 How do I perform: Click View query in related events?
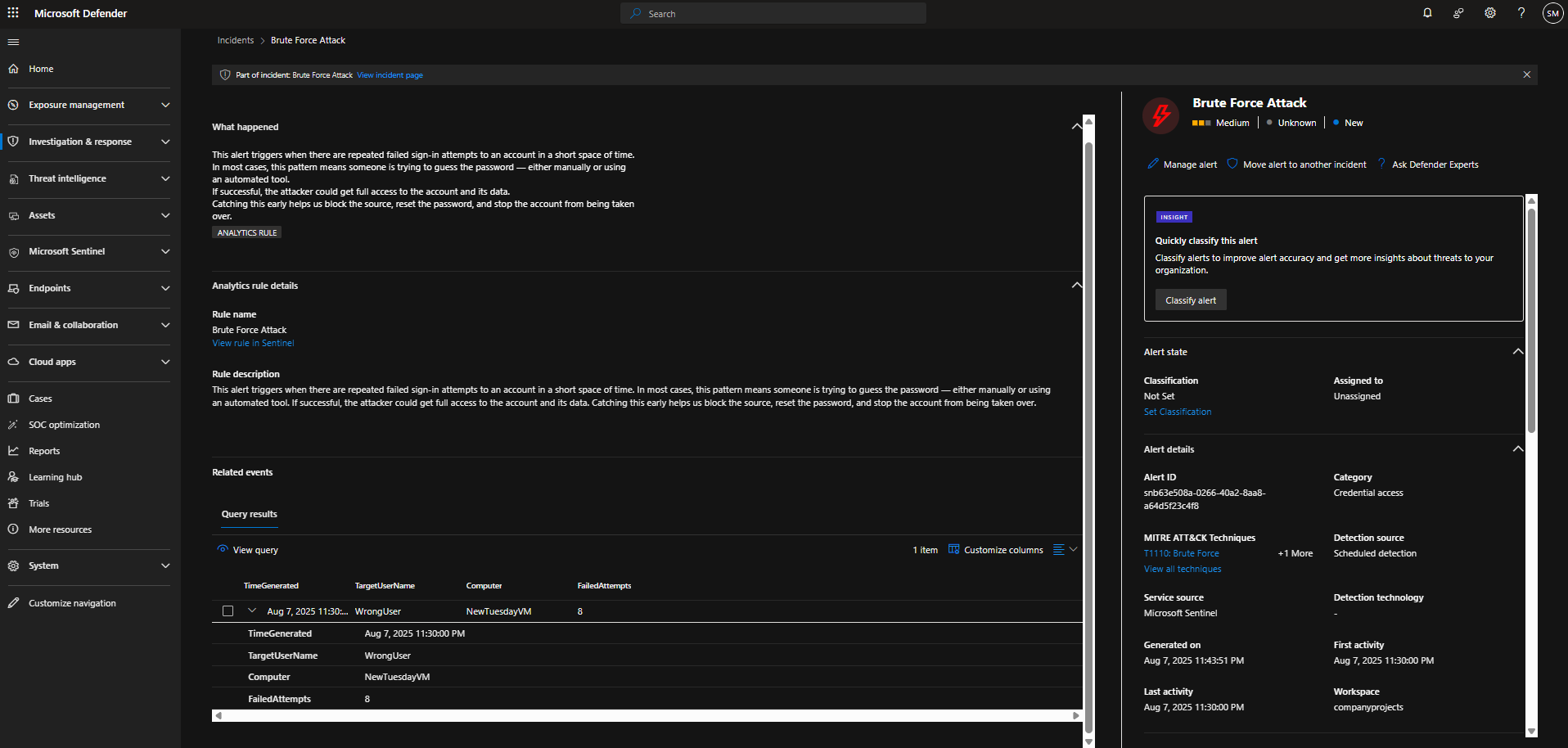248,550
